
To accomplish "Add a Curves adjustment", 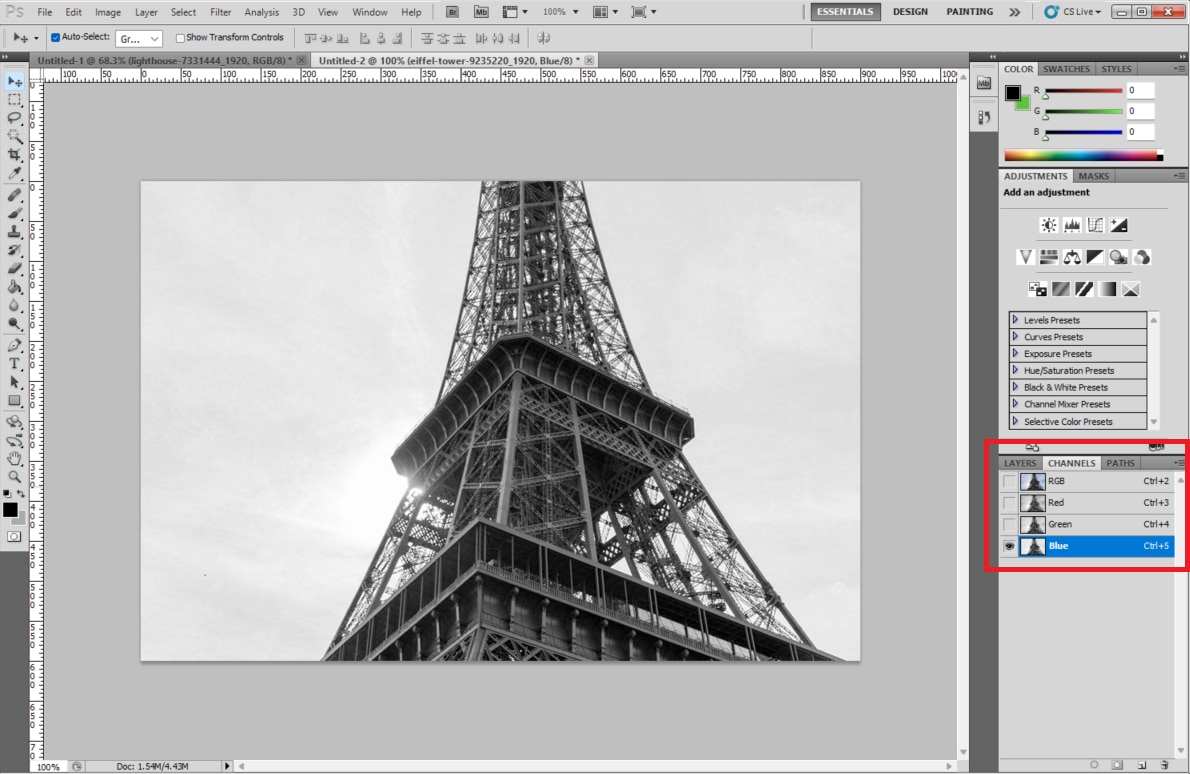I will point(1095,225).
